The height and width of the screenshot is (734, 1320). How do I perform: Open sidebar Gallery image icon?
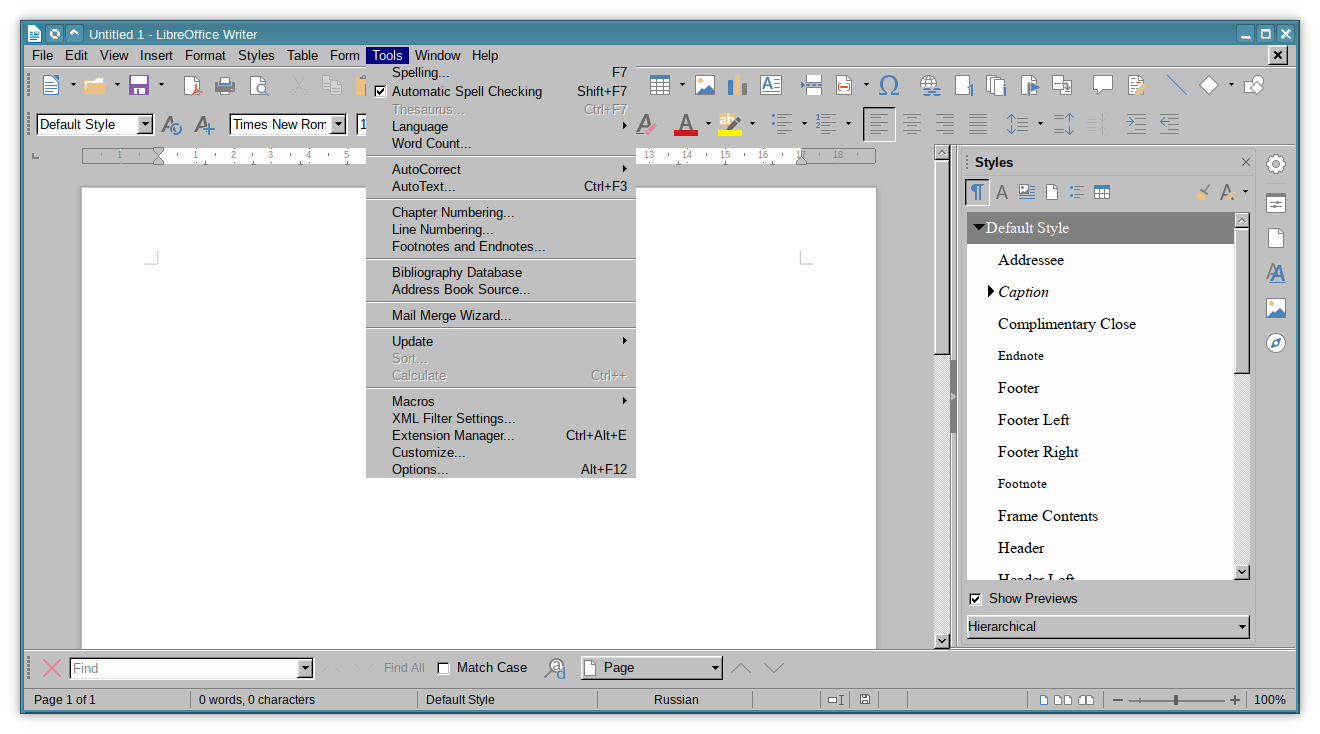(x=1275, y=308)
